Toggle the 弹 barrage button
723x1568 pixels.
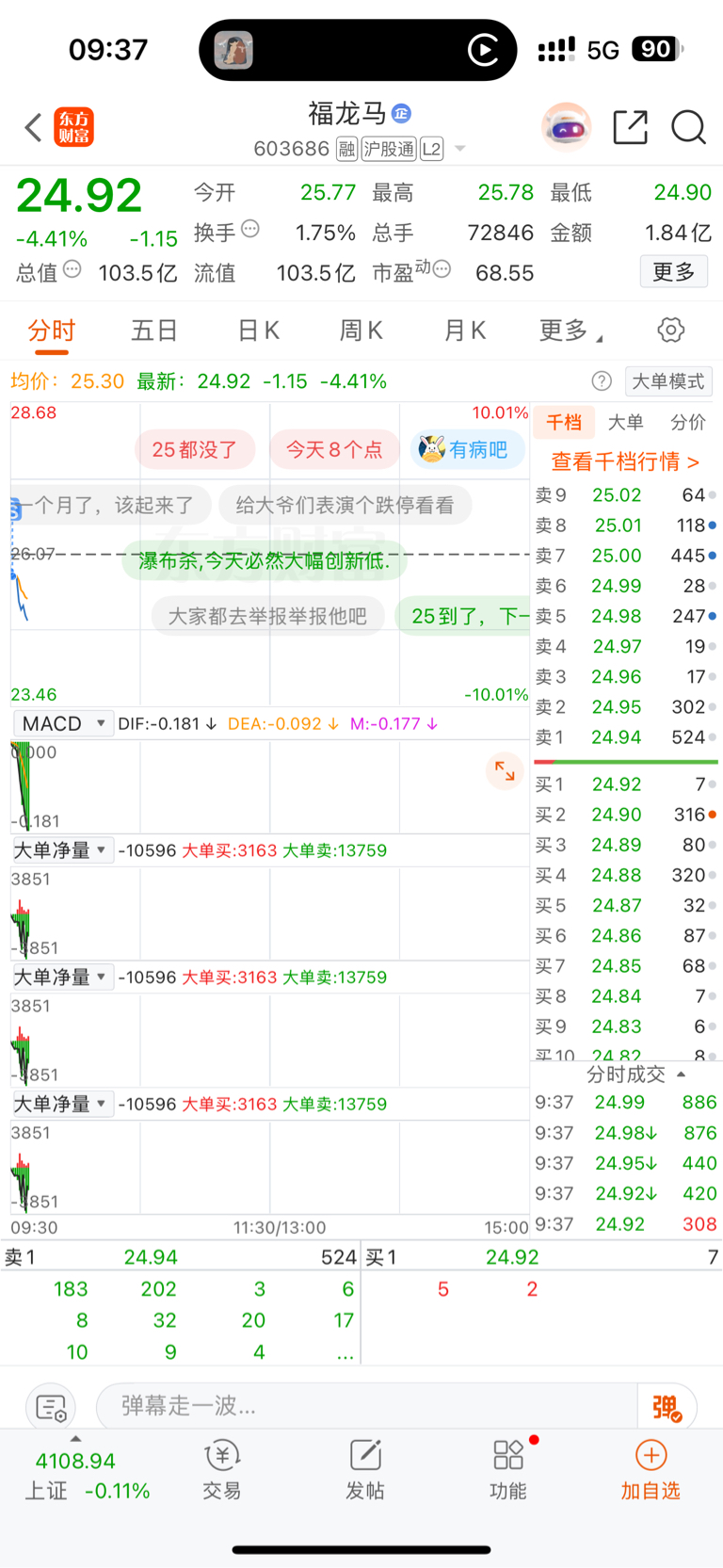click(x=667, y=1407)
